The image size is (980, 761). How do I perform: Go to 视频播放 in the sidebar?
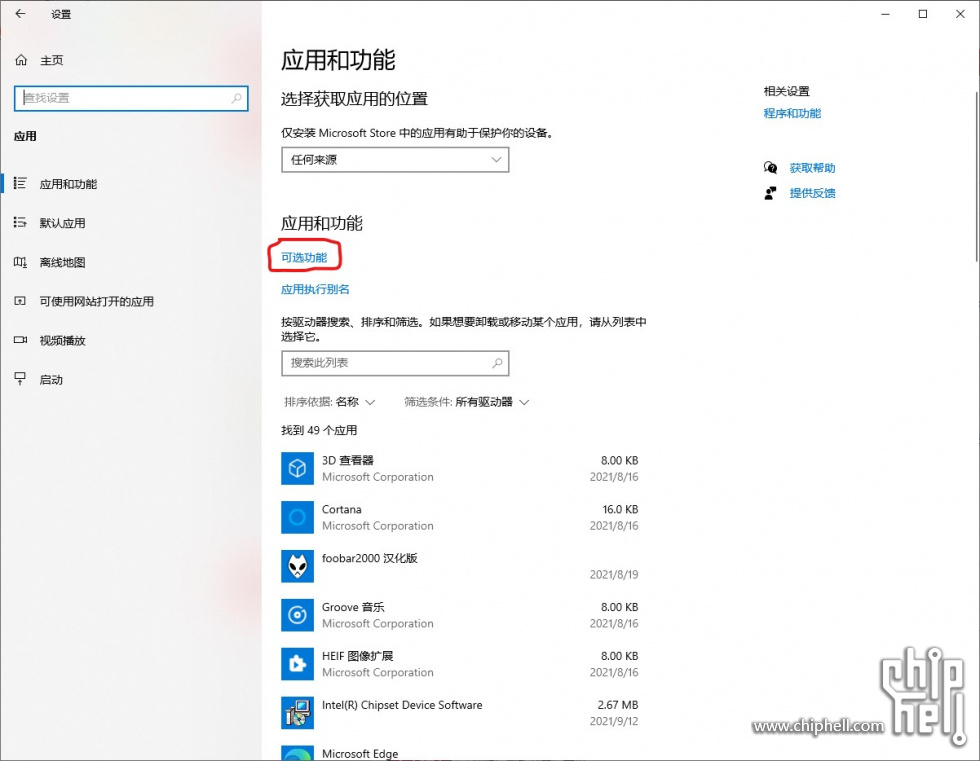(62, 340)
